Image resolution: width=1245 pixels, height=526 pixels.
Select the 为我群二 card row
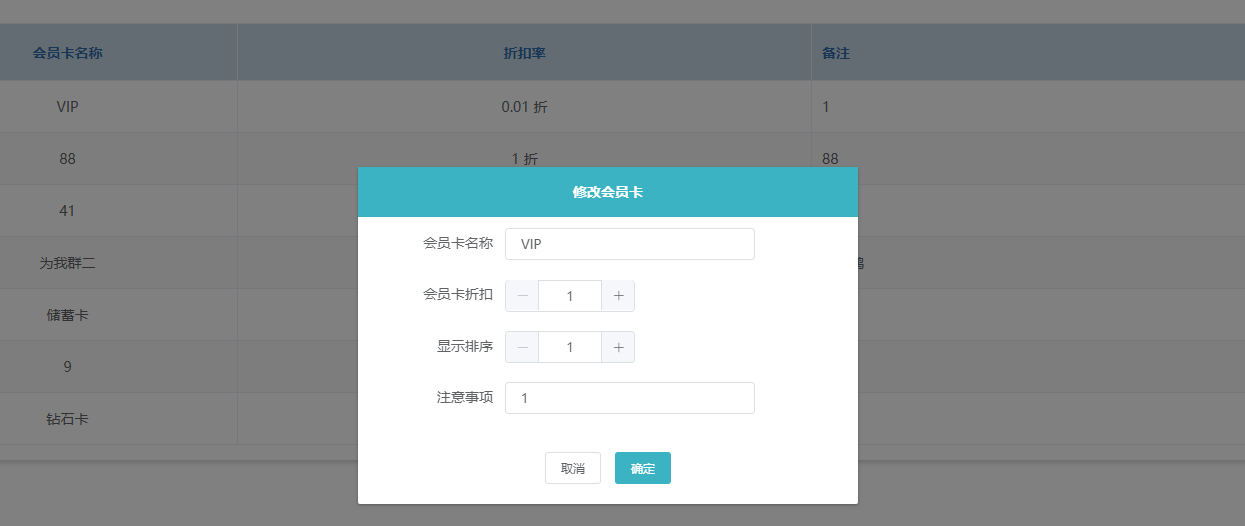(x=68, y=263)
